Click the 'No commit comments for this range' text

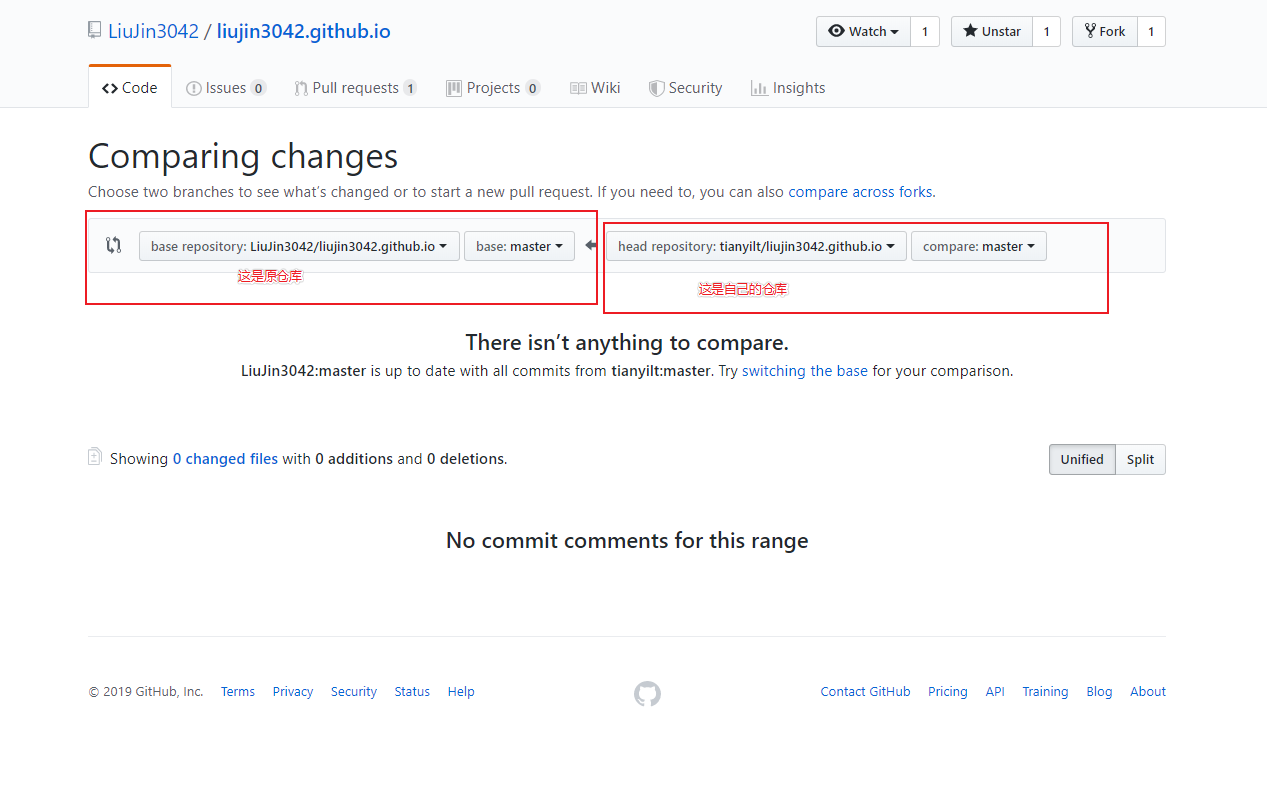627,541
